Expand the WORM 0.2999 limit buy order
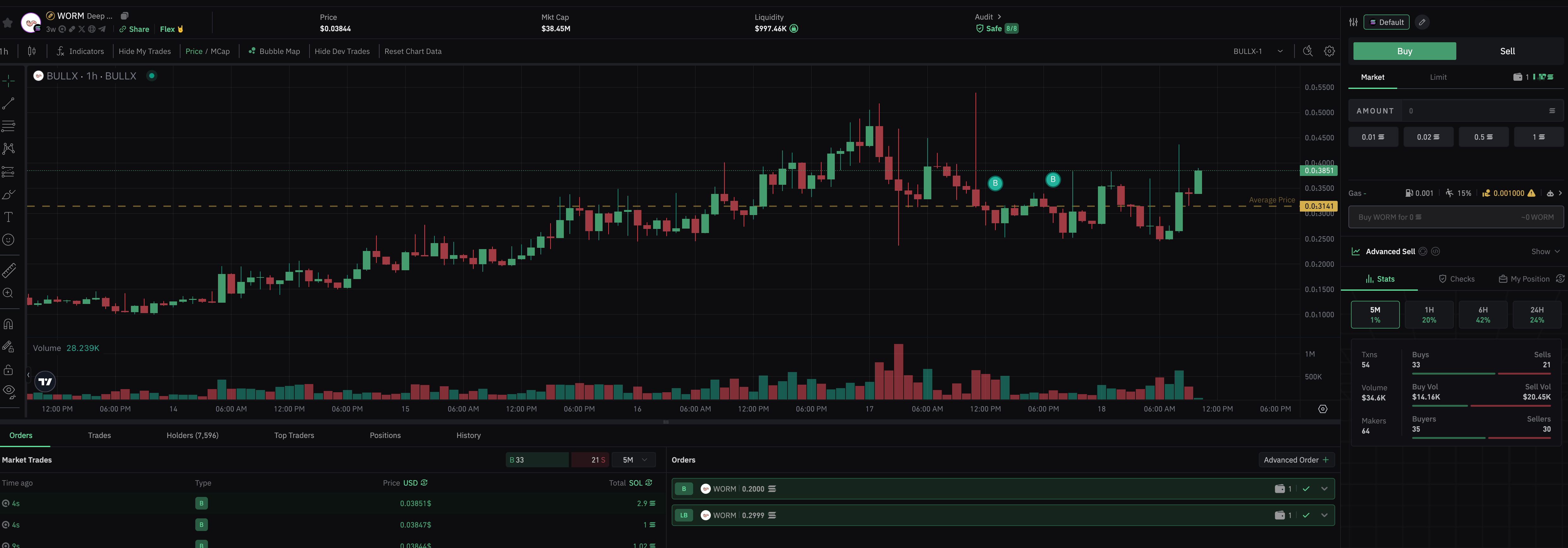 (x=1324, y=515)
